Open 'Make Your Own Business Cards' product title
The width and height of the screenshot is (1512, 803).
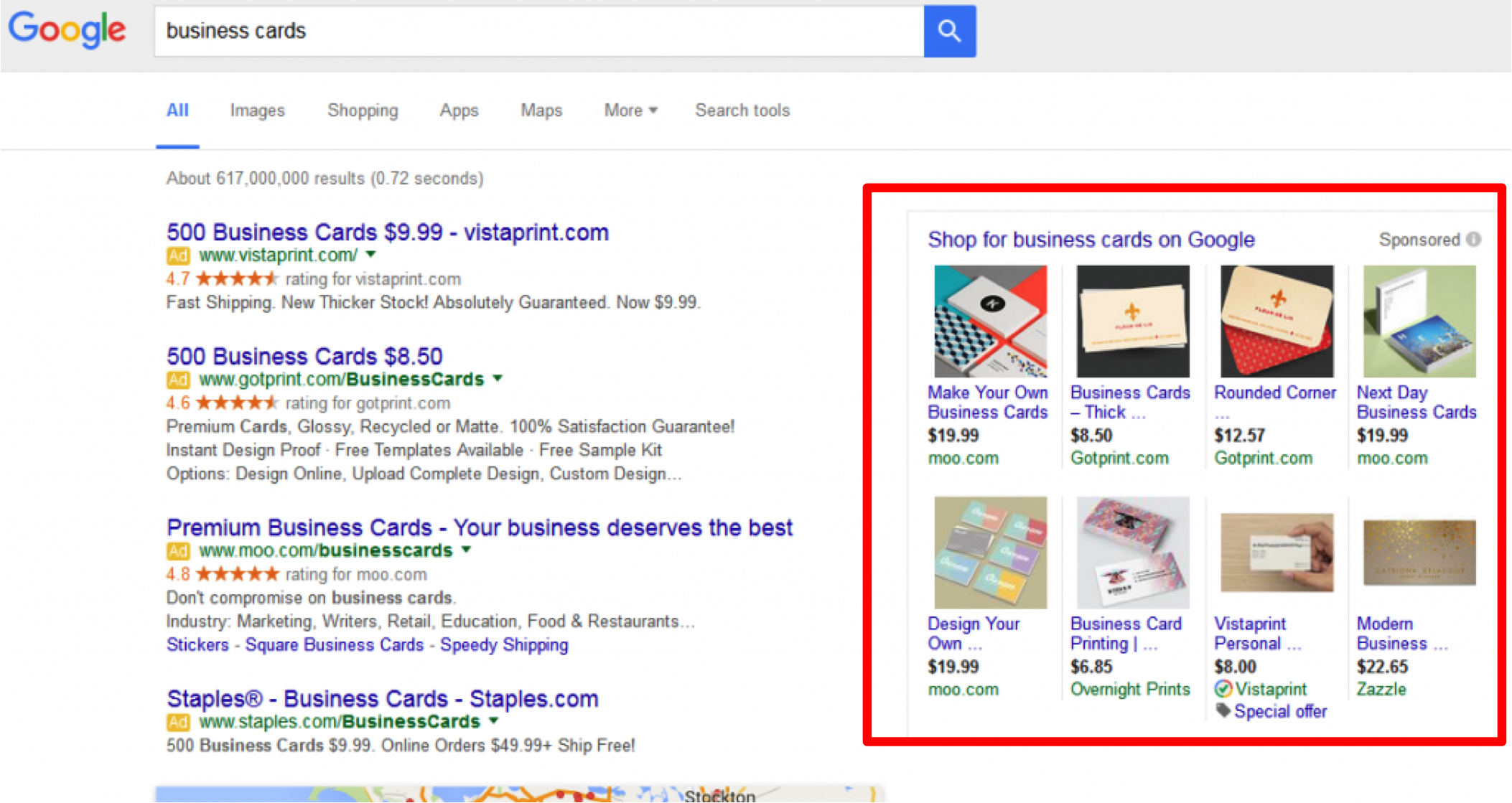[x=988, y=403]
